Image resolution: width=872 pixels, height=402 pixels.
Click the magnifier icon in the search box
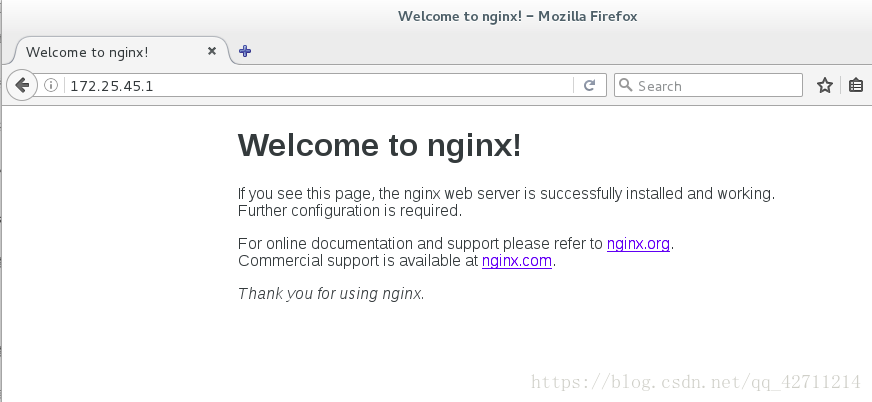[626, 85]
